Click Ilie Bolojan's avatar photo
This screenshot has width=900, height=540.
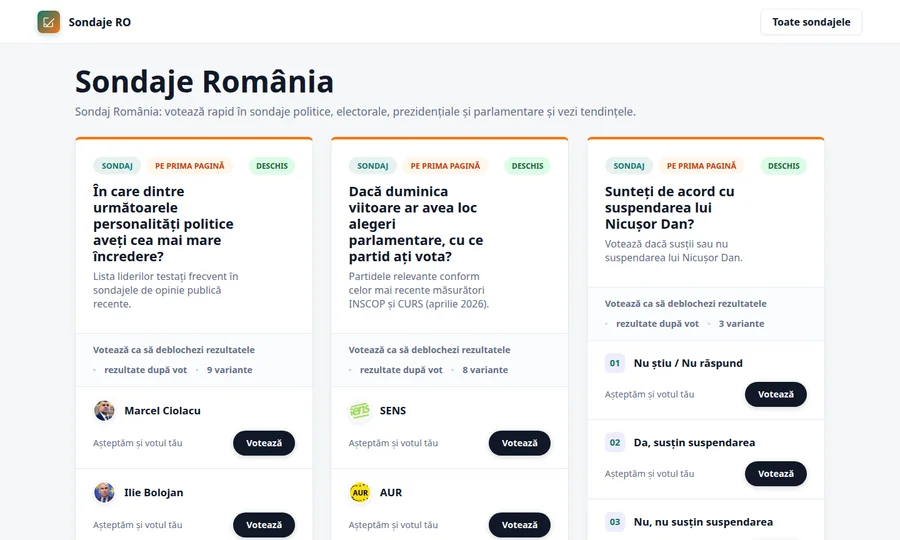104,493
